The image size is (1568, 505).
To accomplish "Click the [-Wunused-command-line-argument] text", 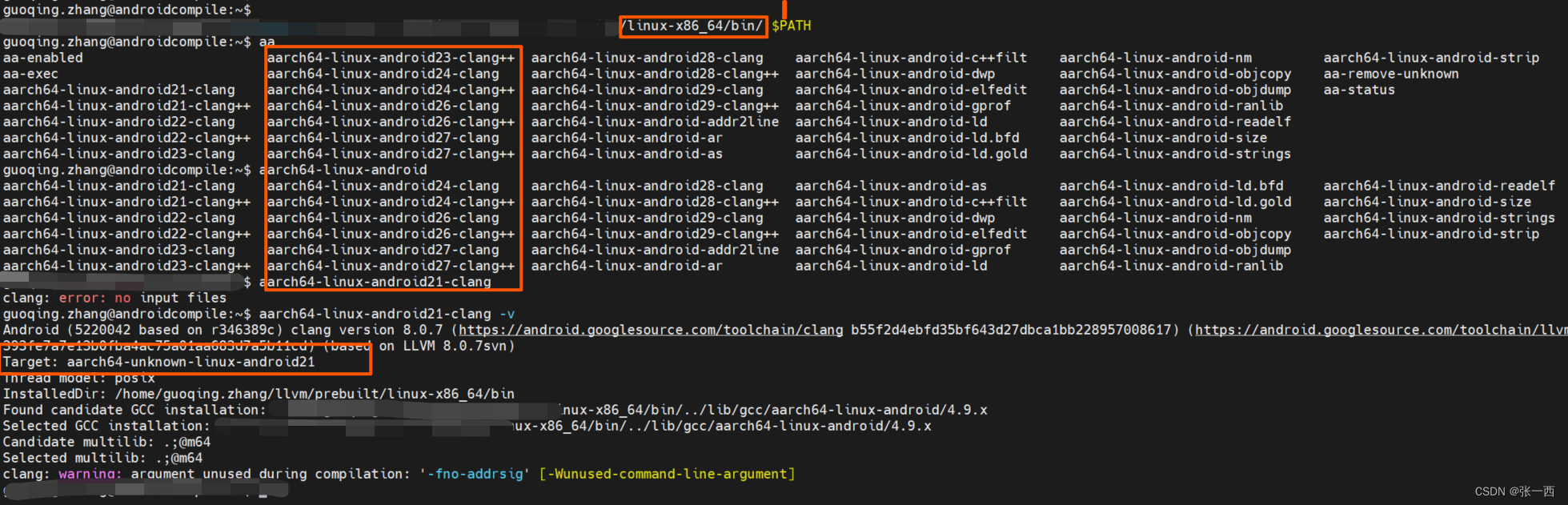I will click(667, 474).
